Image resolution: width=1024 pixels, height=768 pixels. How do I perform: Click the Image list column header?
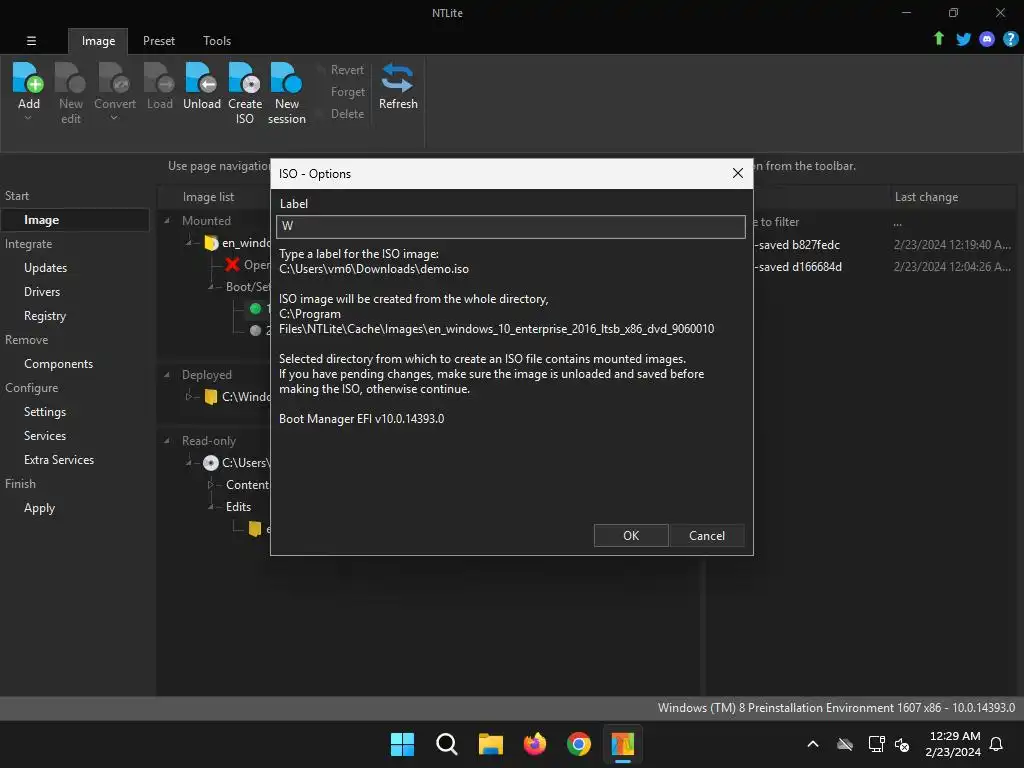(x=208, y=197)
